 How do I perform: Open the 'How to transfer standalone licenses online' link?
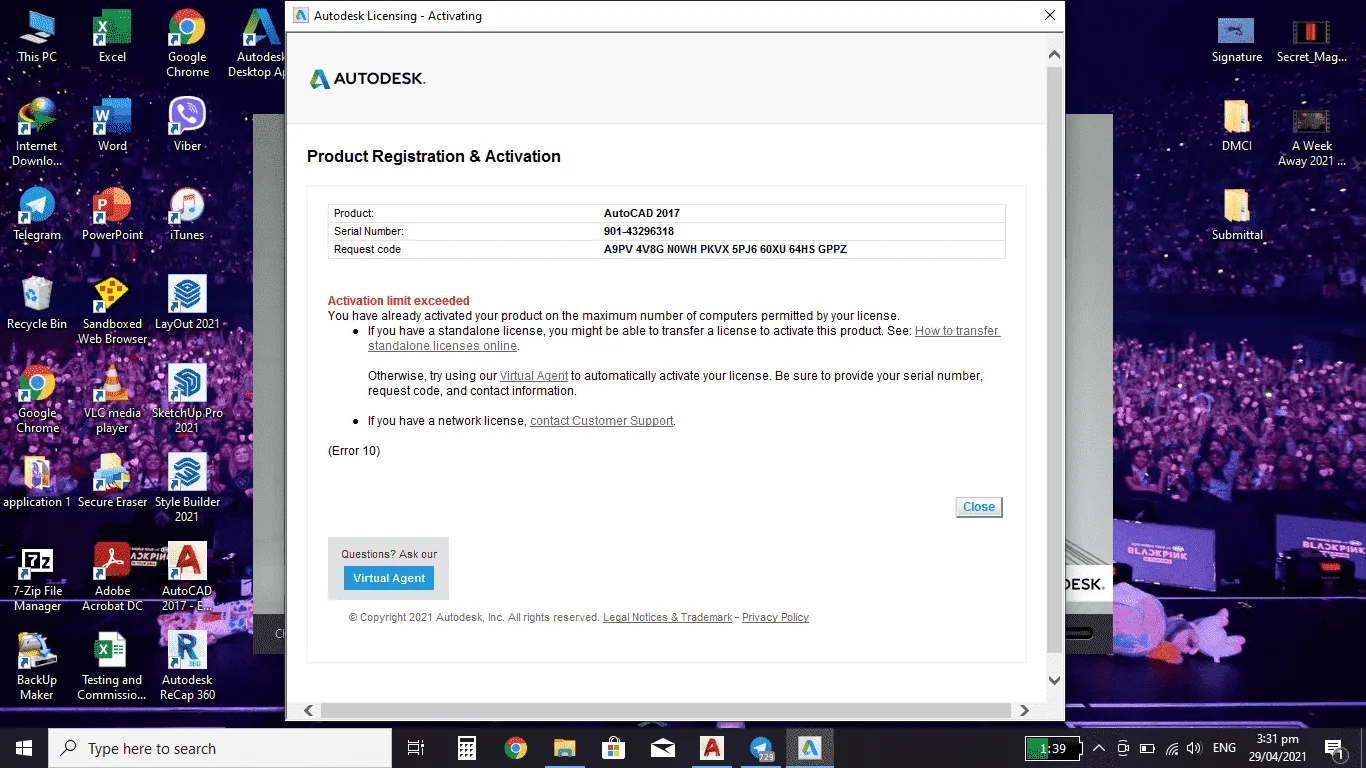pyautogui.click(x=684, y=338)
